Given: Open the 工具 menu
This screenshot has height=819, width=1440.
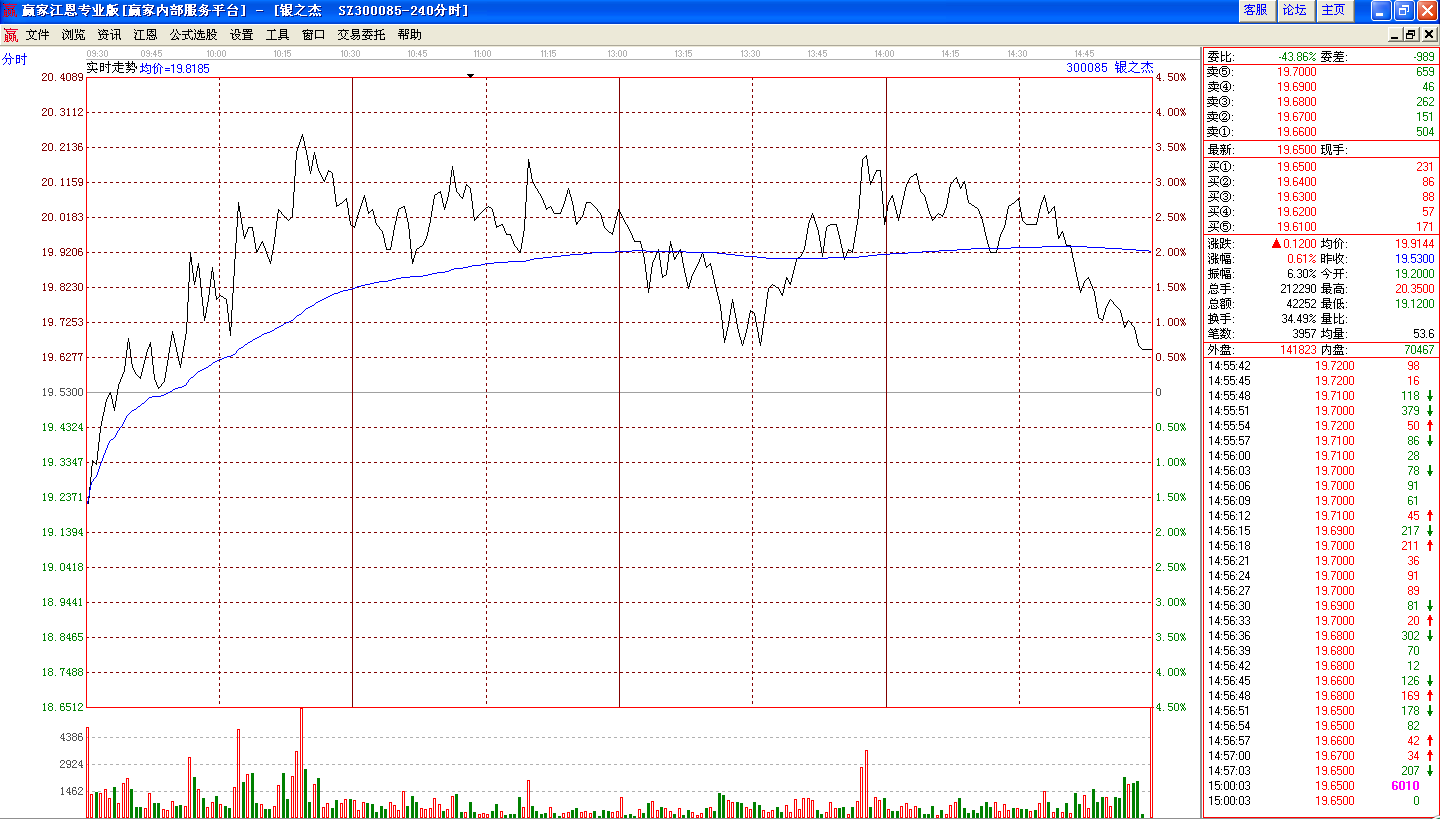Looking at the screenshot, I should click(x=277, y=34).
